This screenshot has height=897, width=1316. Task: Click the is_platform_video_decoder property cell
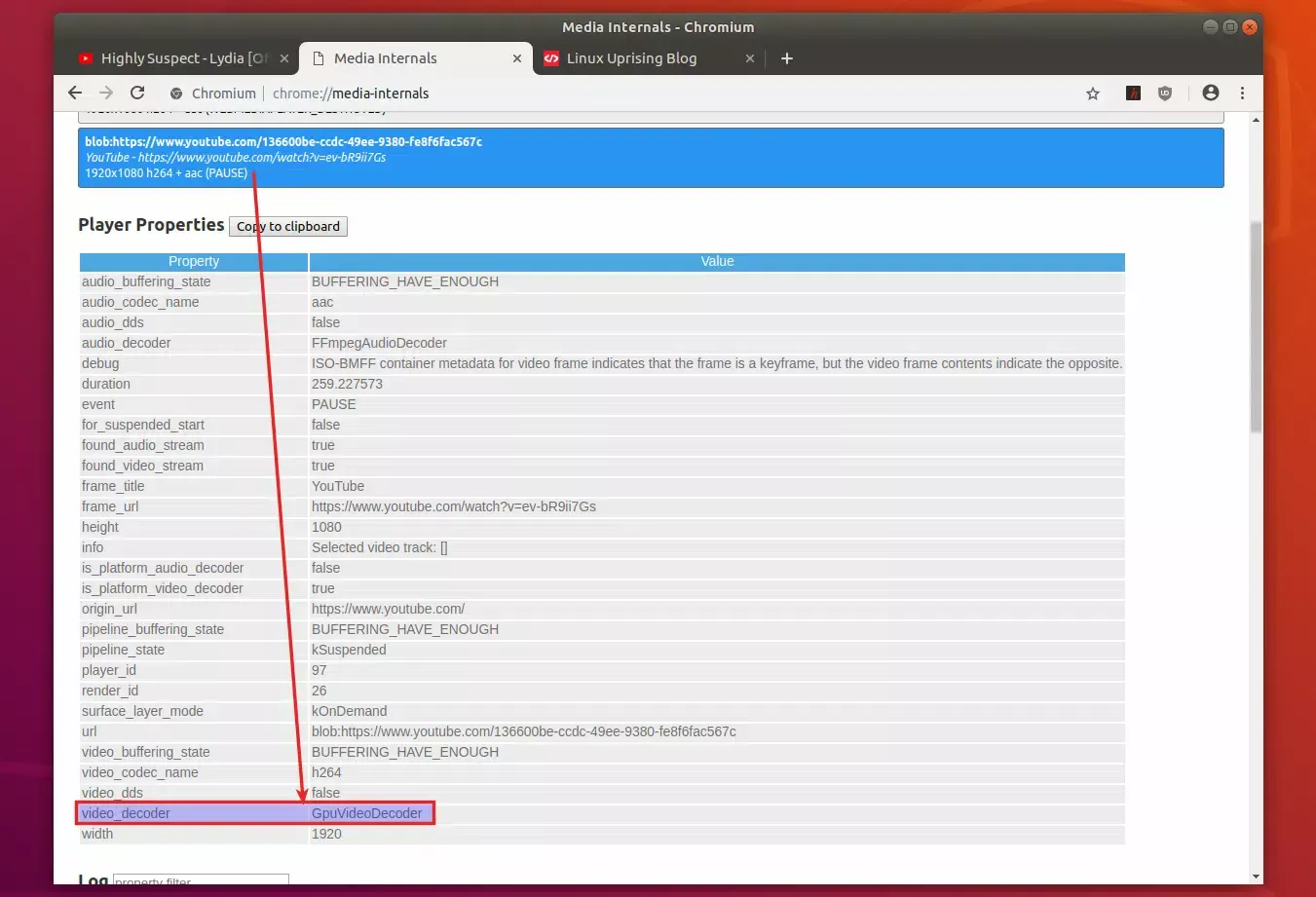(194, 588)
